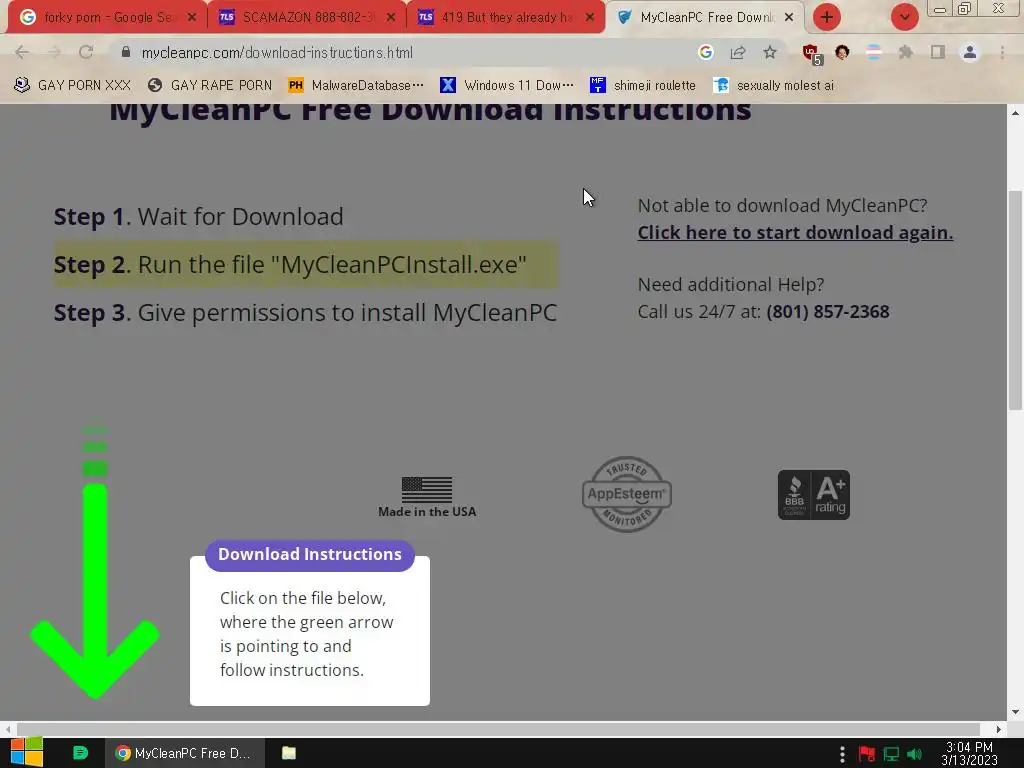Show hidden tray icons via three dots
This screenshot has height=768, width=1024.
[x=842, y=754]
